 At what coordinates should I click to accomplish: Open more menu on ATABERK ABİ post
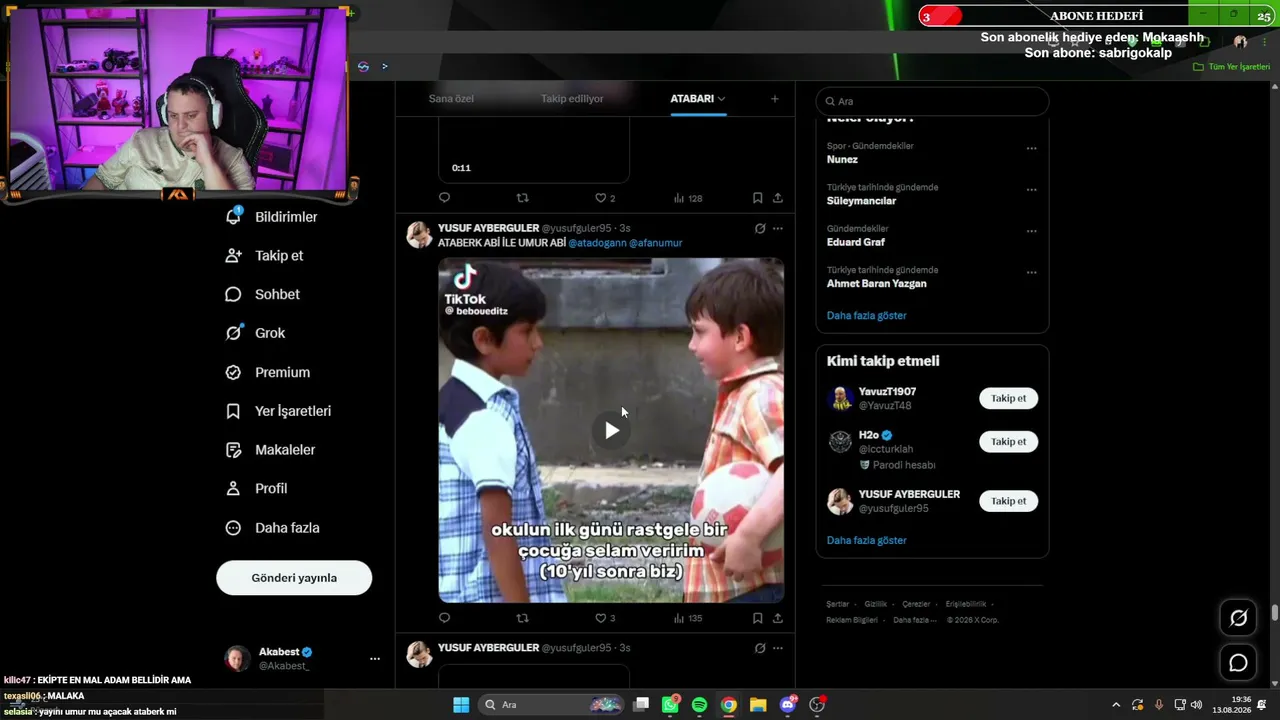(778, 228)
